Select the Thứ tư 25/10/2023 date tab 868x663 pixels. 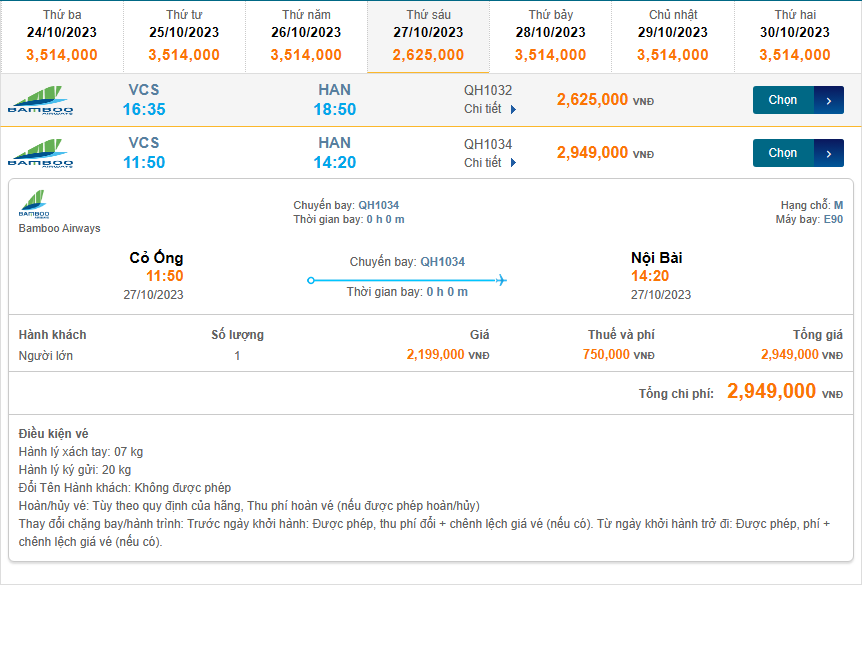click(x=184, y=36)
